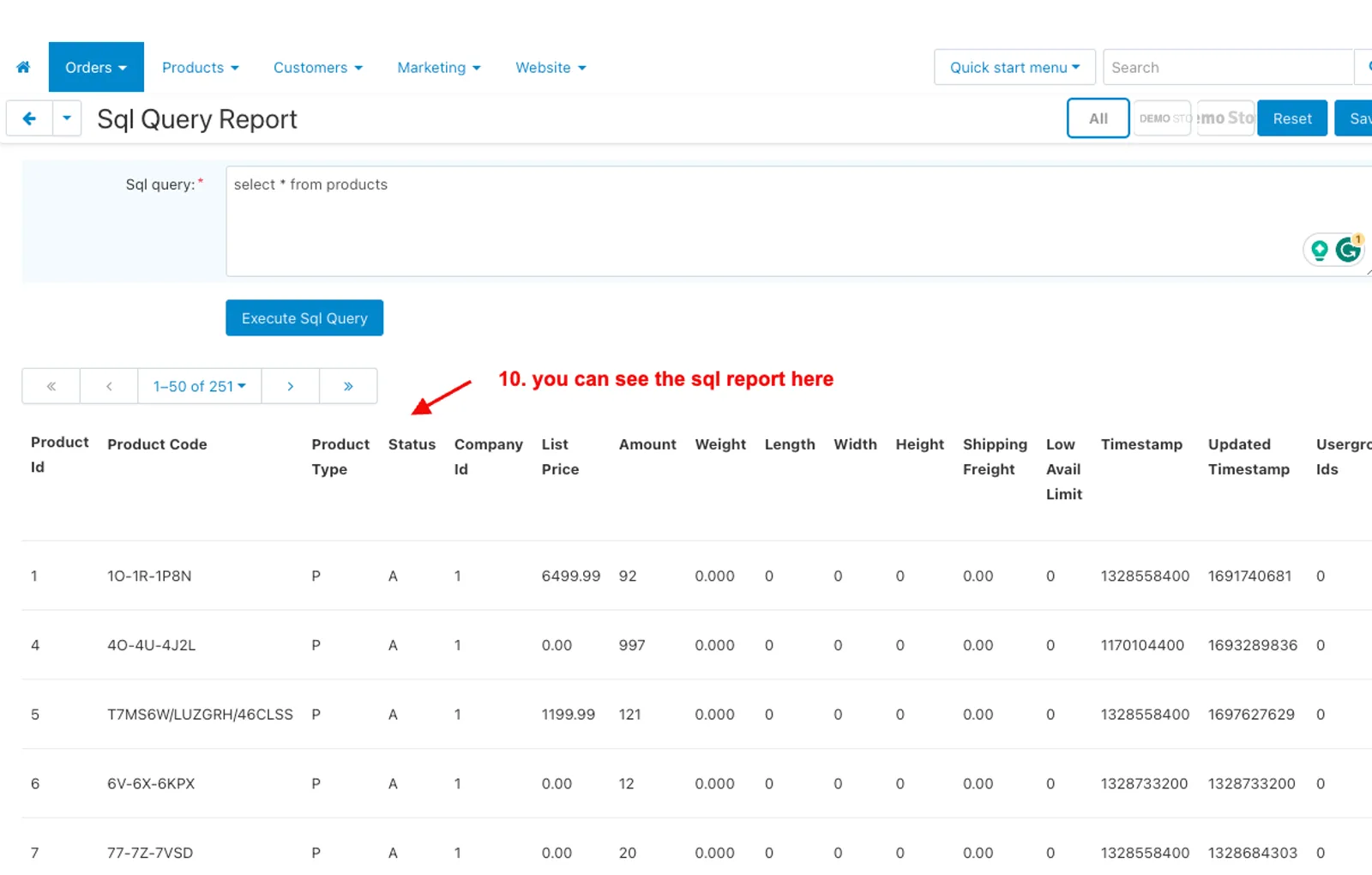The height and width of the screenshot is (875, 1372).
Task: Select product code 1O-1R-1P8N
Action: pyautogui.click(x=149, y=576)
